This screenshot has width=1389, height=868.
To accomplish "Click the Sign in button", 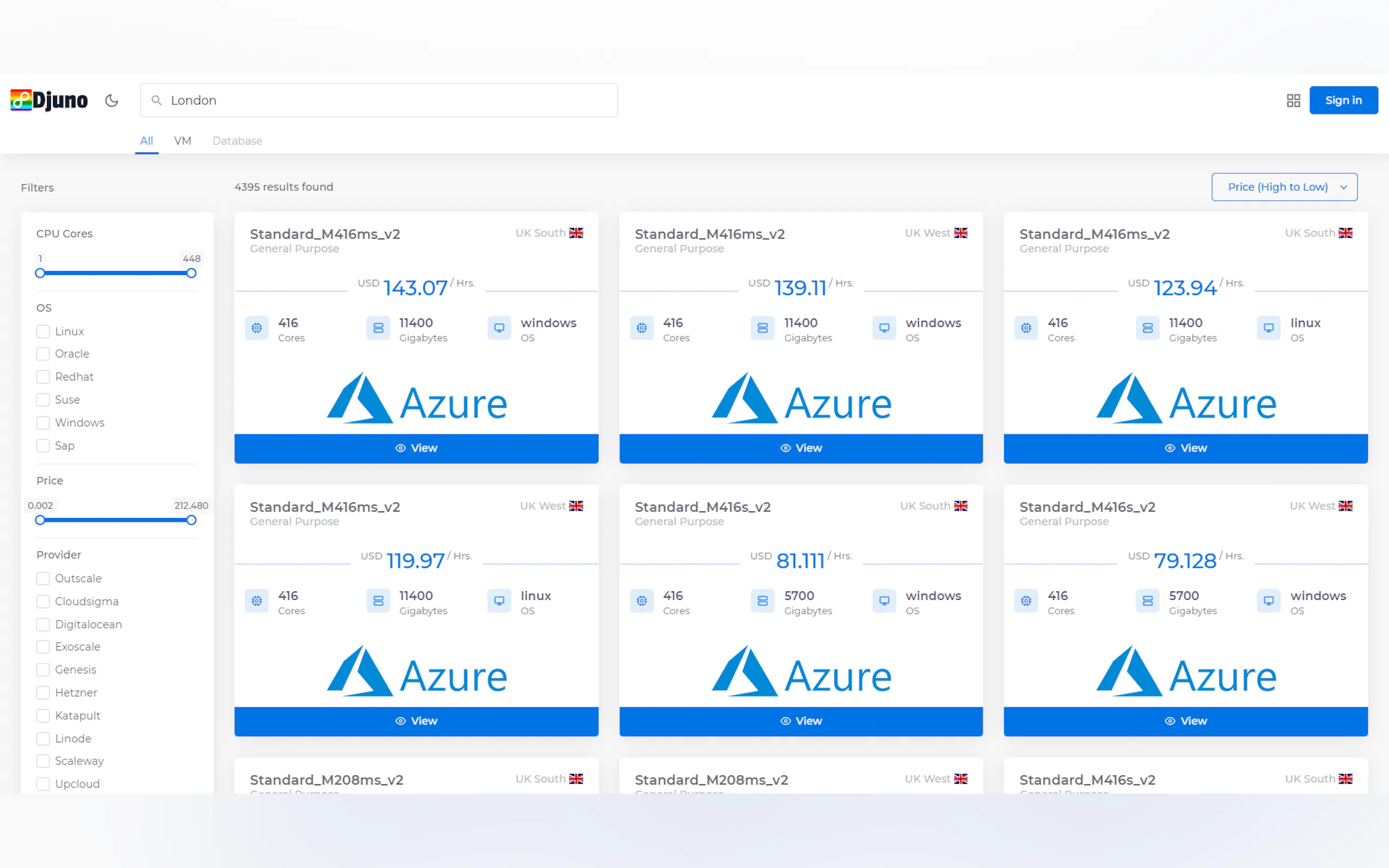I will pos(1343,101).
